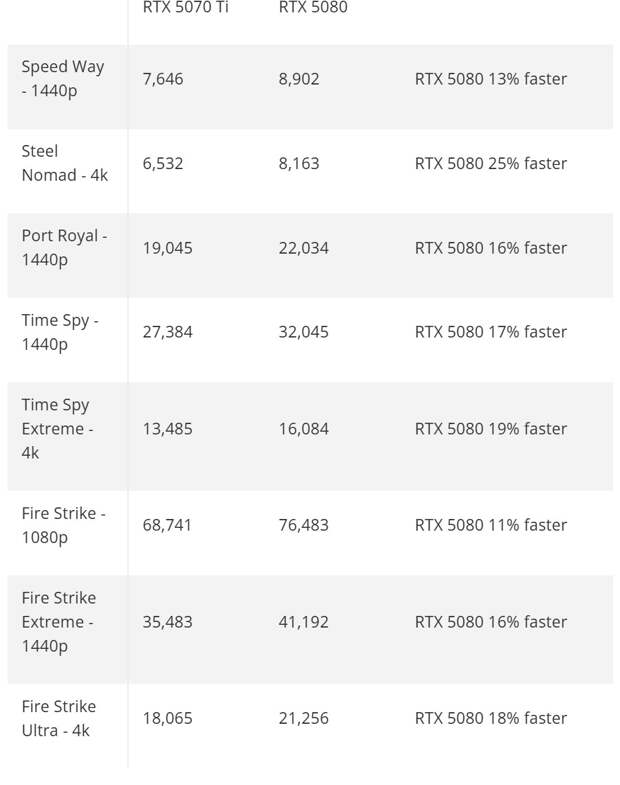The width and height of the screenshot is (620, 785).
Task: Select the Time Spy Extreme - 4k label
Action: click(x=58, y=429)
